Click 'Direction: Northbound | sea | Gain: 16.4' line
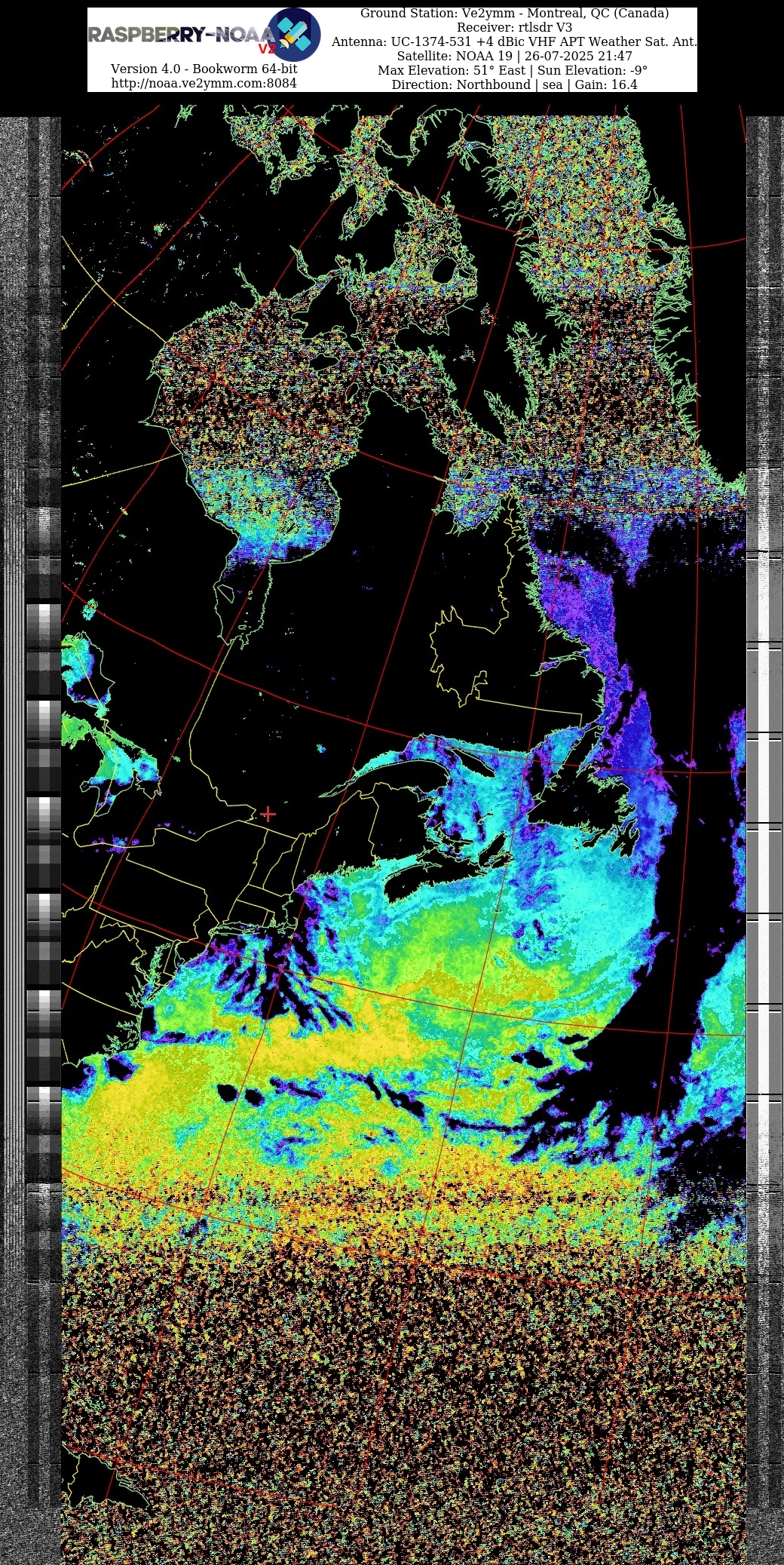This screenshot has width=784, height=1565. pyautogui.click(x=514, y=85)
